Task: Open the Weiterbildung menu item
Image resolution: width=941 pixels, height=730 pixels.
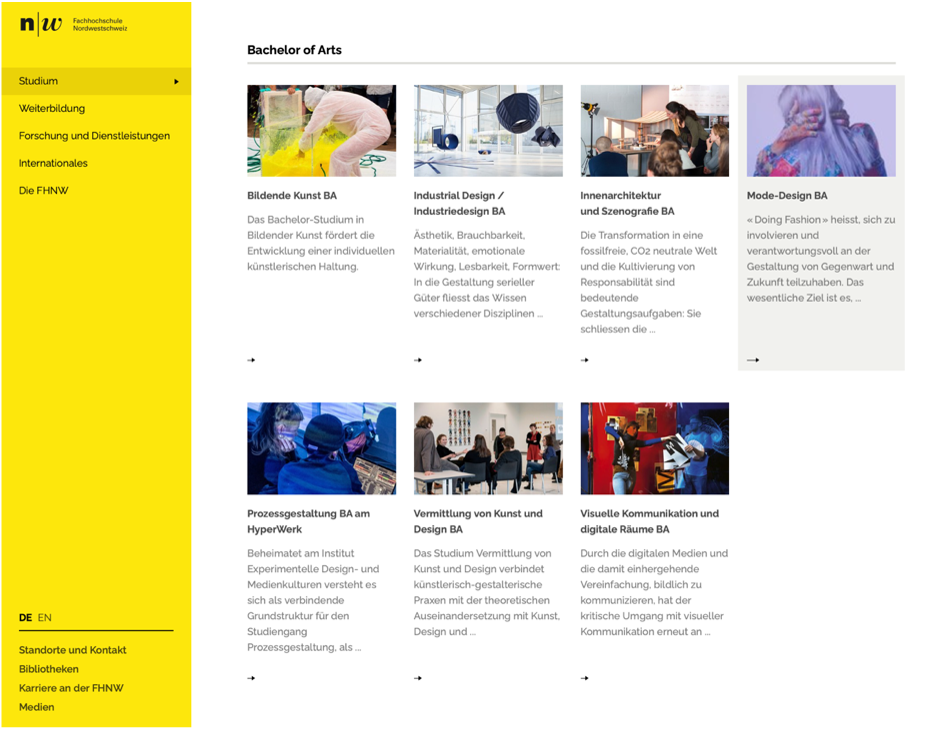Action: point(52,109)
